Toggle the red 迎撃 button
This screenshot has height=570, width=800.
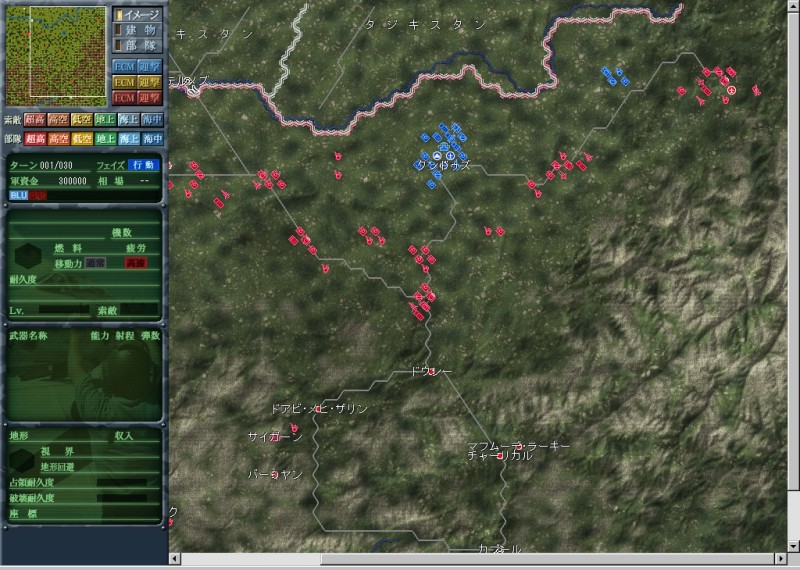[x=149, y=97]
